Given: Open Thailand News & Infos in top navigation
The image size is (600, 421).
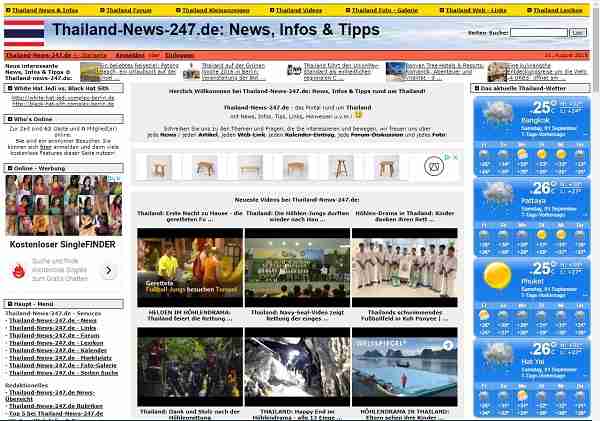Looking at the screenshot, I should tap(45, 10).
